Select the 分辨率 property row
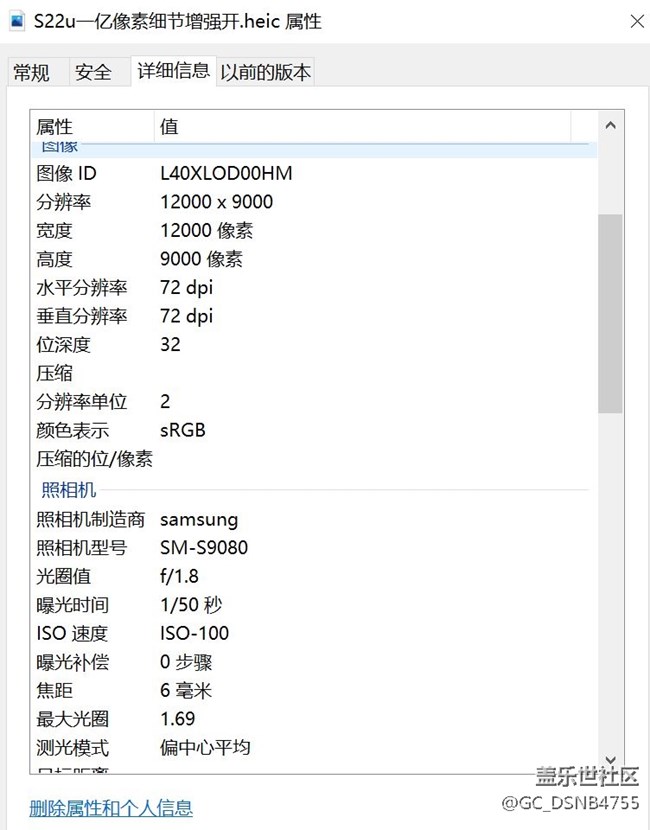Image resolution: width=650 pixels, height=830 pixels. pos(314,202)
